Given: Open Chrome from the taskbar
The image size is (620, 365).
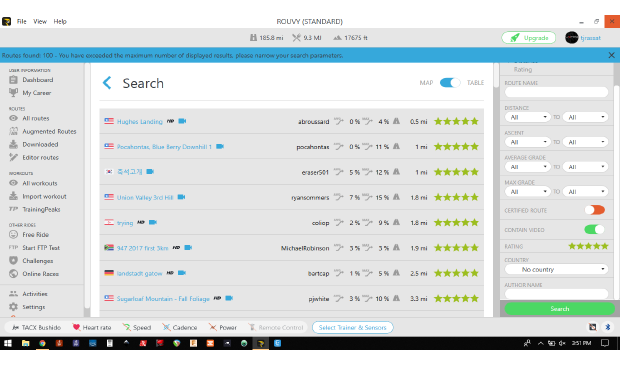Looking at the screenshot, I should coord(42,343).
